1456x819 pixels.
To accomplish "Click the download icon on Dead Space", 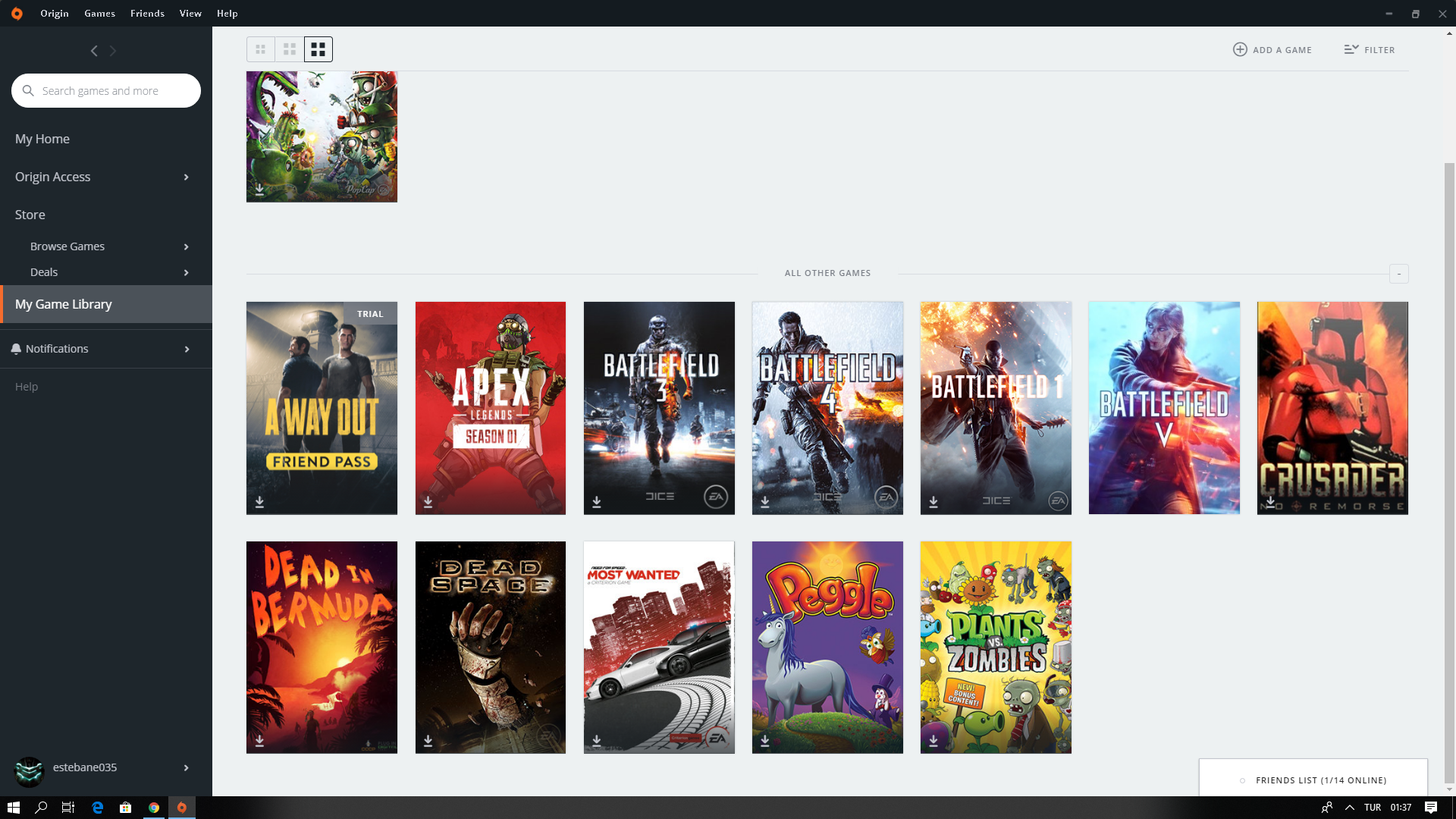I will pos(428,740).
